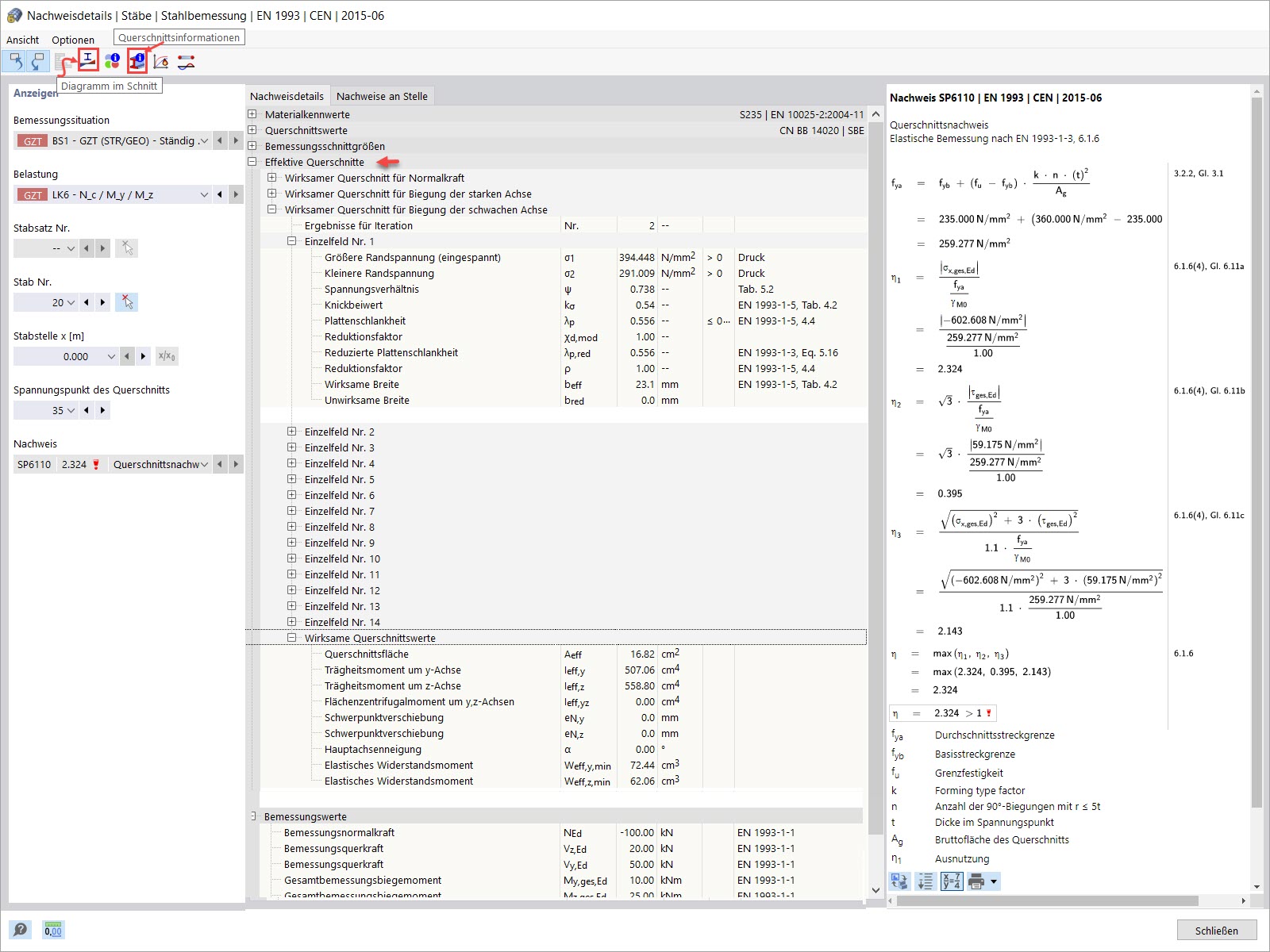Screen dimensions: 1270x952
Task: Open Querschnittsinformationen via the I-beam info icon
Action: [137, 61]
